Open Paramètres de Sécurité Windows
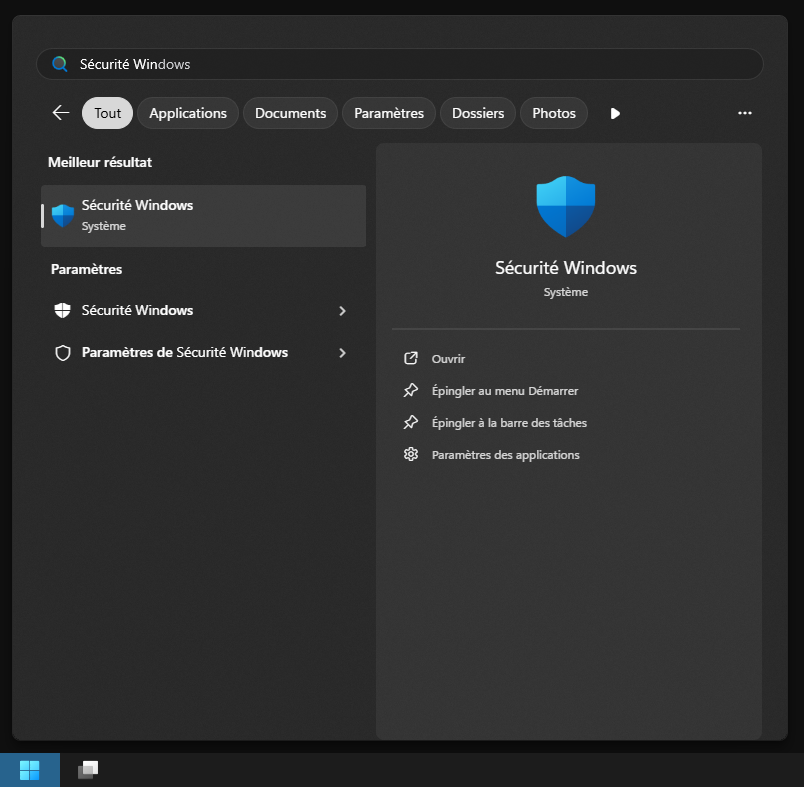The height and width of the screenshot is (787, 804). pos(204,352)
